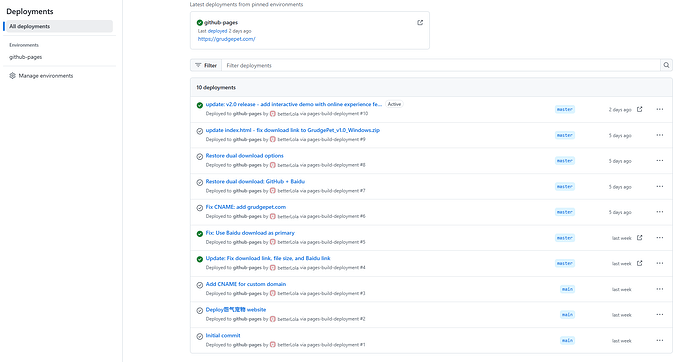The image size is (690, 362).
Task: Click the 'deployed' link on github-pages card
Action: (217, 31)
